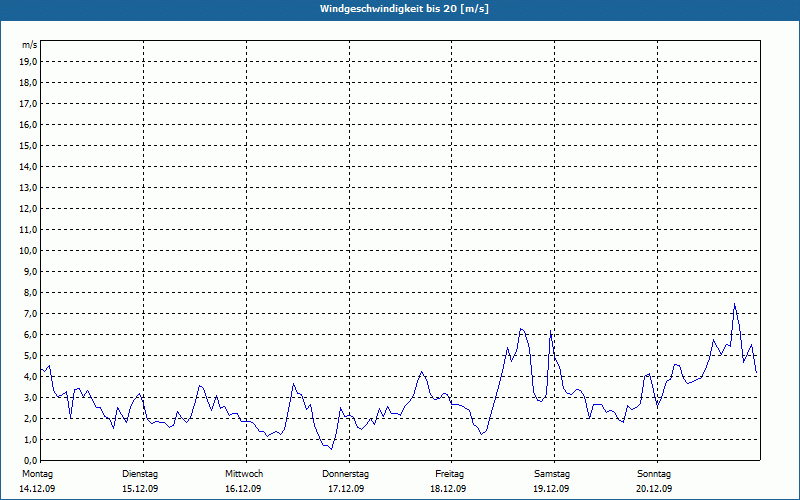The height and width of the screenshot is (500, 800).
Task: Select the 'Samstag' day label
Action: (x=552, y=474)
